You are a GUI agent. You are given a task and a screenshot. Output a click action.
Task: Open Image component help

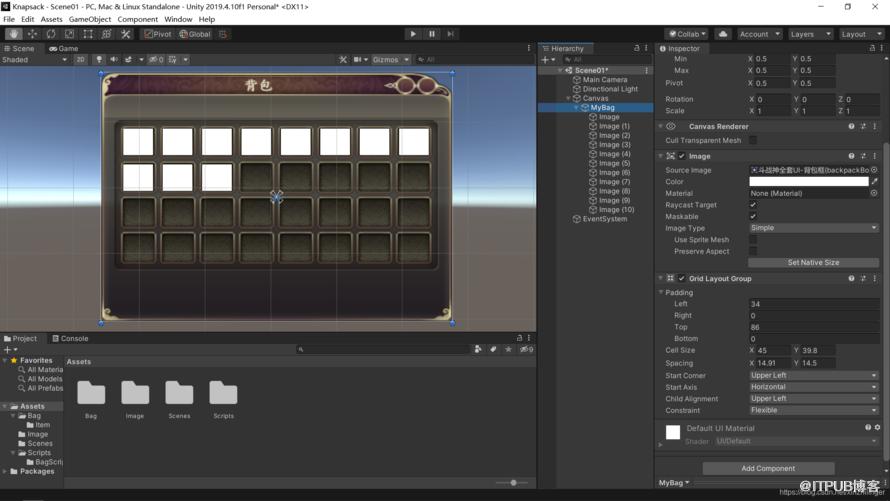(x=851, y=156)
